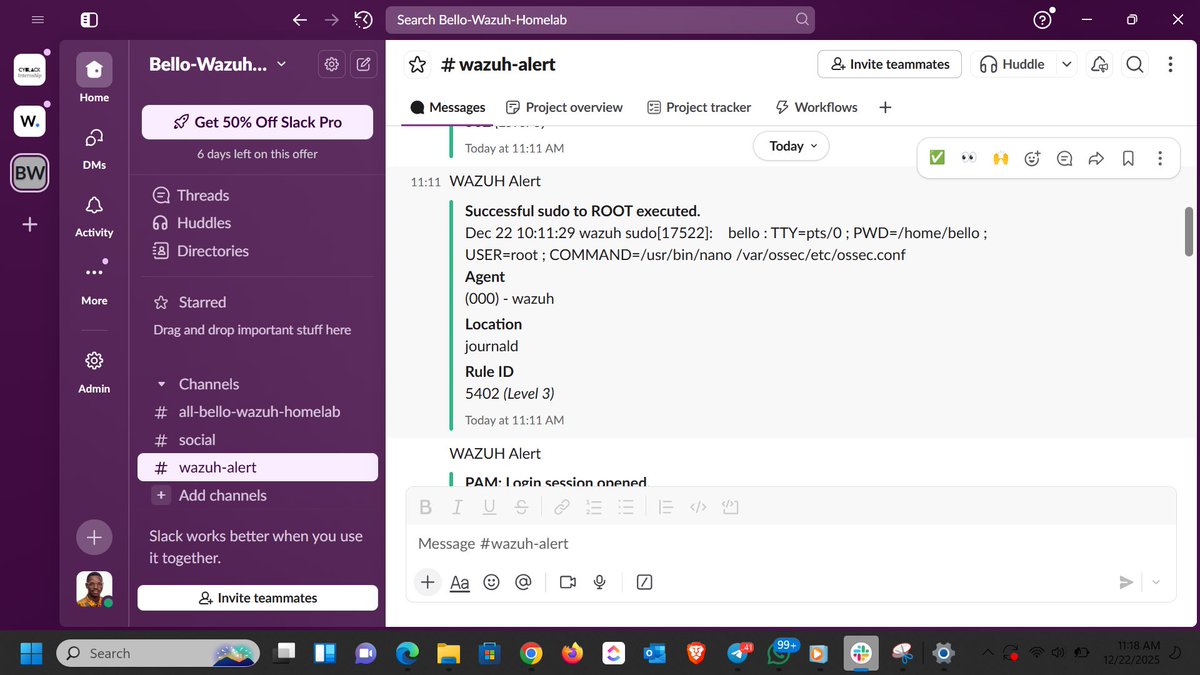This screenshot has width=1200, height=675.
Task: React with white check mark emoji
Action: (x=937, y=158)
